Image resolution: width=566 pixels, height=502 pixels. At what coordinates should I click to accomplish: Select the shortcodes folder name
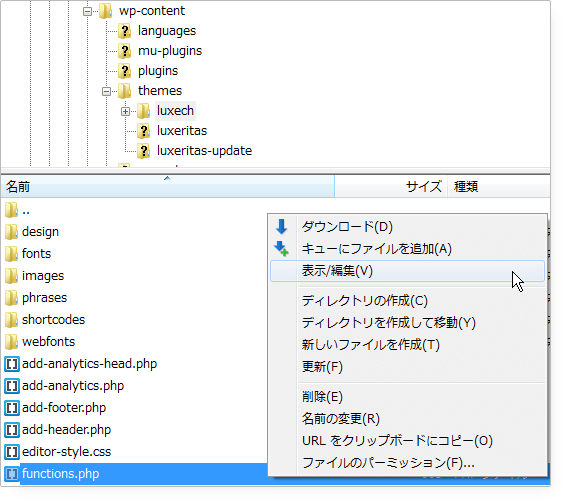point(53,320)
